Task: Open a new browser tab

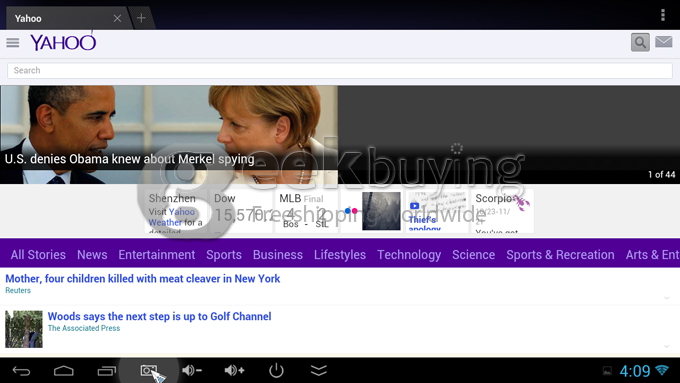Action: (141, 18)
